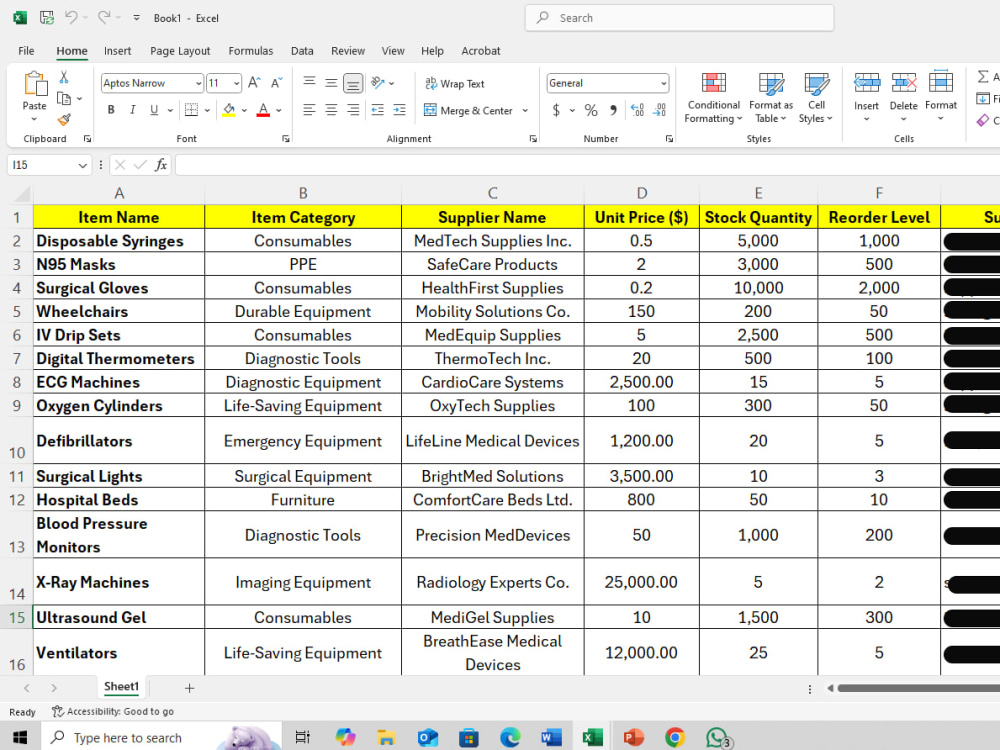1000x750 pixels.
Task: Switch to the Page Layout tab
Action: point(180,51)
